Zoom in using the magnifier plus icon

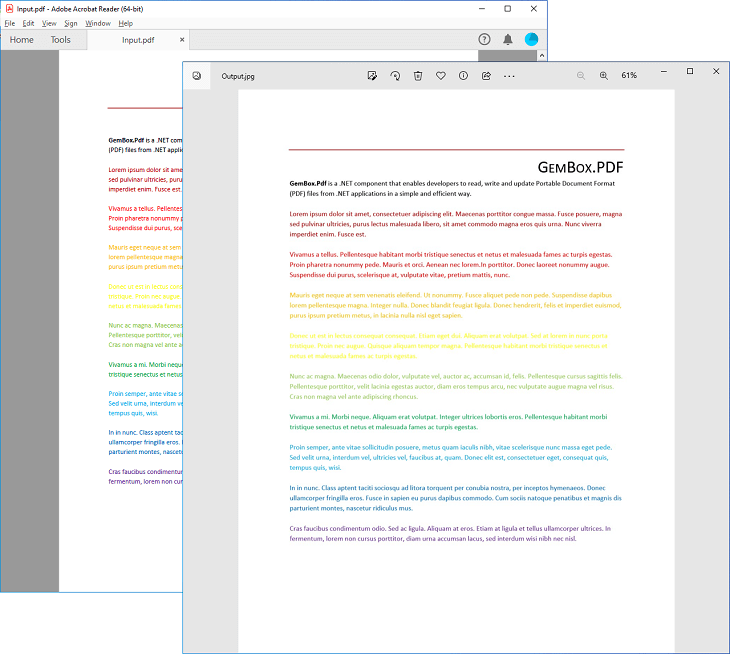click(x=604, y=76)
